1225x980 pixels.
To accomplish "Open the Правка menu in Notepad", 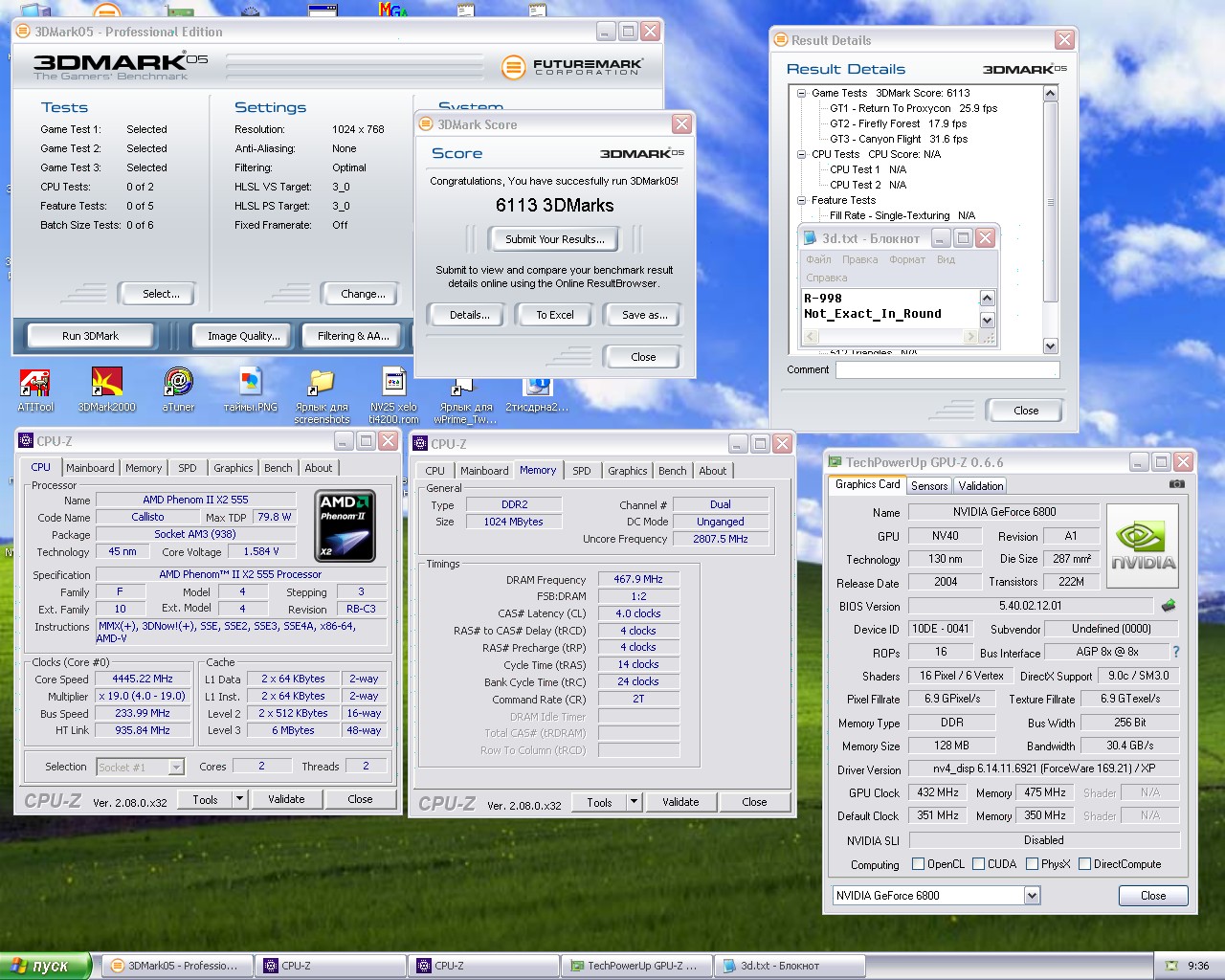I will click(x=860, y=259).
